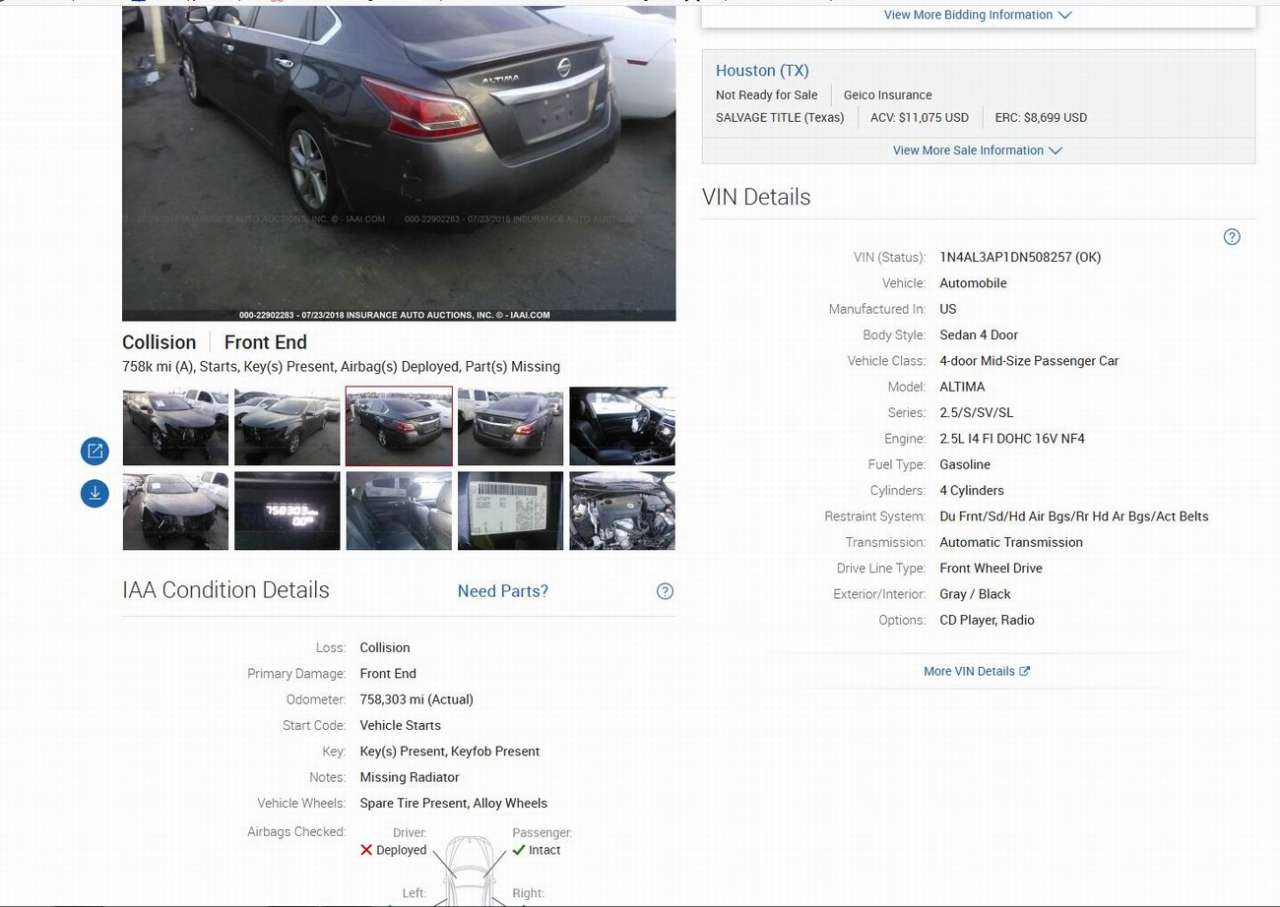This screenshot has width=1280, height=907.
Task: Click external link icon beside More VIN Details
Action: pos(1025,671)
